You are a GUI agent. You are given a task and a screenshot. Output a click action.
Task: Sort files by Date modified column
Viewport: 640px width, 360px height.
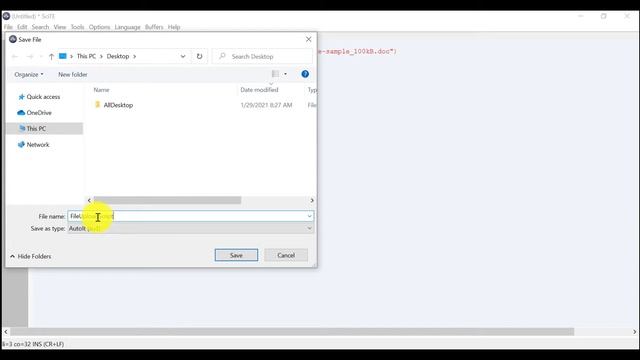point(259,90)
